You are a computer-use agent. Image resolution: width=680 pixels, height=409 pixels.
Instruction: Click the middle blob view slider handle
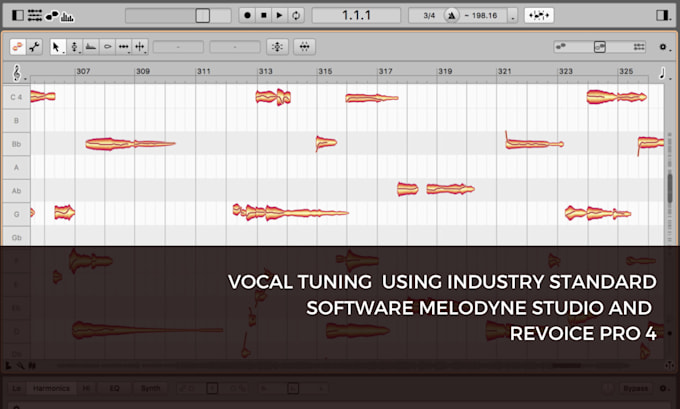(x=600, y=46)
